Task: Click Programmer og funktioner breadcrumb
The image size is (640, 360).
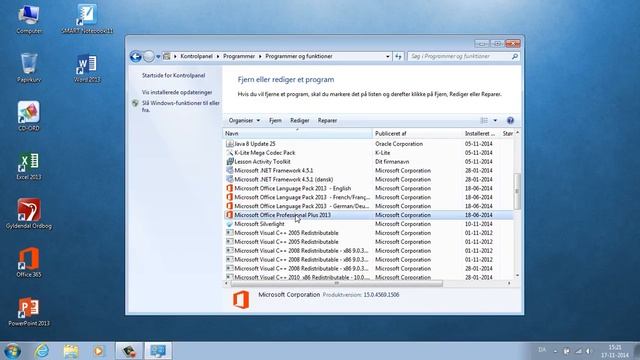Action: coord(299,56)
